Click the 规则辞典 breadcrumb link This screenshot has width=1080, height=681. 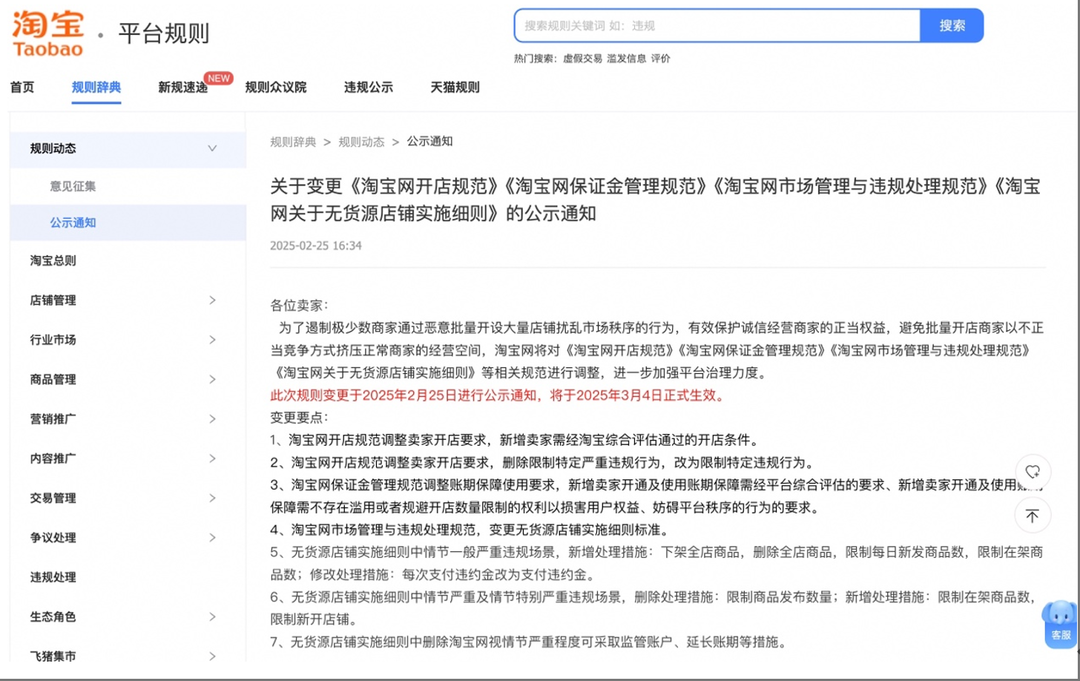(293, 142)
